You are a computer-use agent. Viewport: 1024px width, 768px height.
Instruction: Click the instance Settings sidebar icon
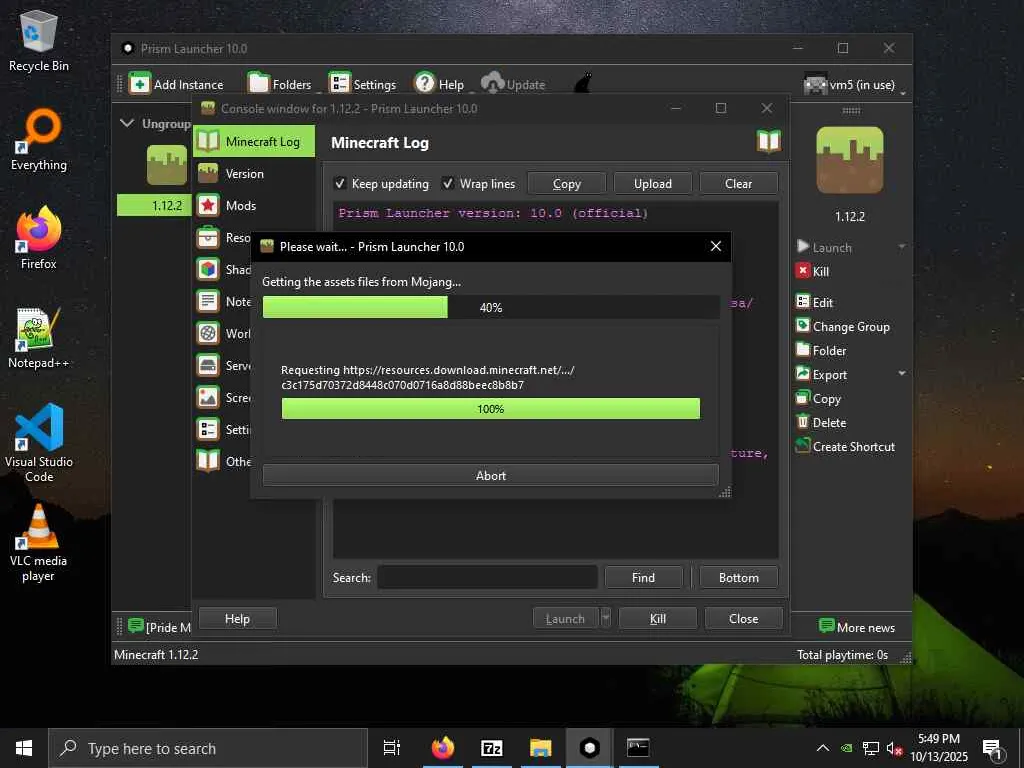[208, 429]
